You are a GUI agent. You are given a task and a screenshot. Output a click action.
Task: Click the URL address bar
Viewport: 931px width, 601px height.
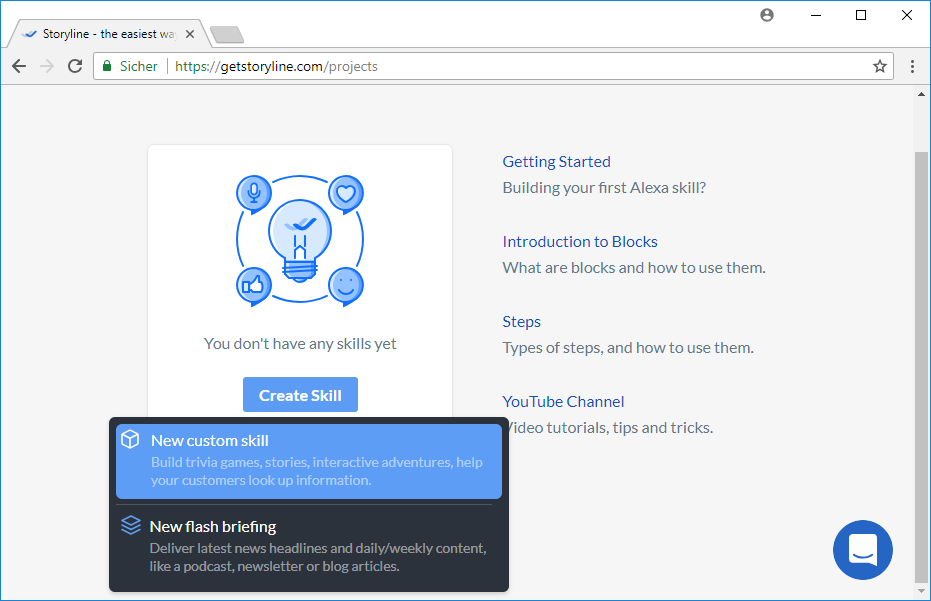pos(500,66)
